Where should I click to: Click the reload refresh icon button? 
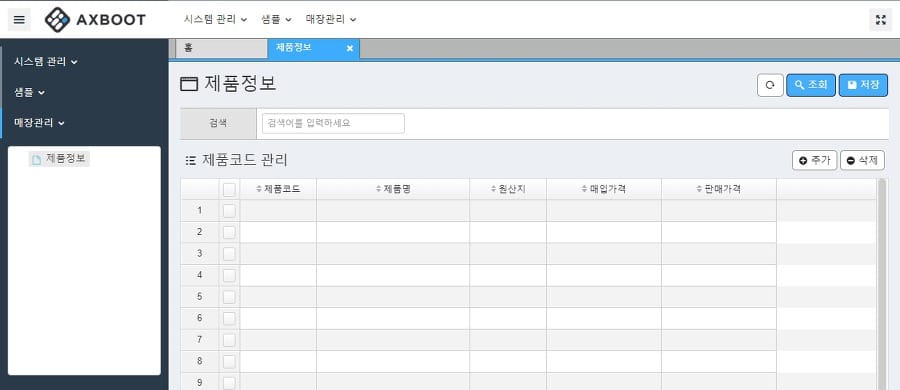pos(770,85)
